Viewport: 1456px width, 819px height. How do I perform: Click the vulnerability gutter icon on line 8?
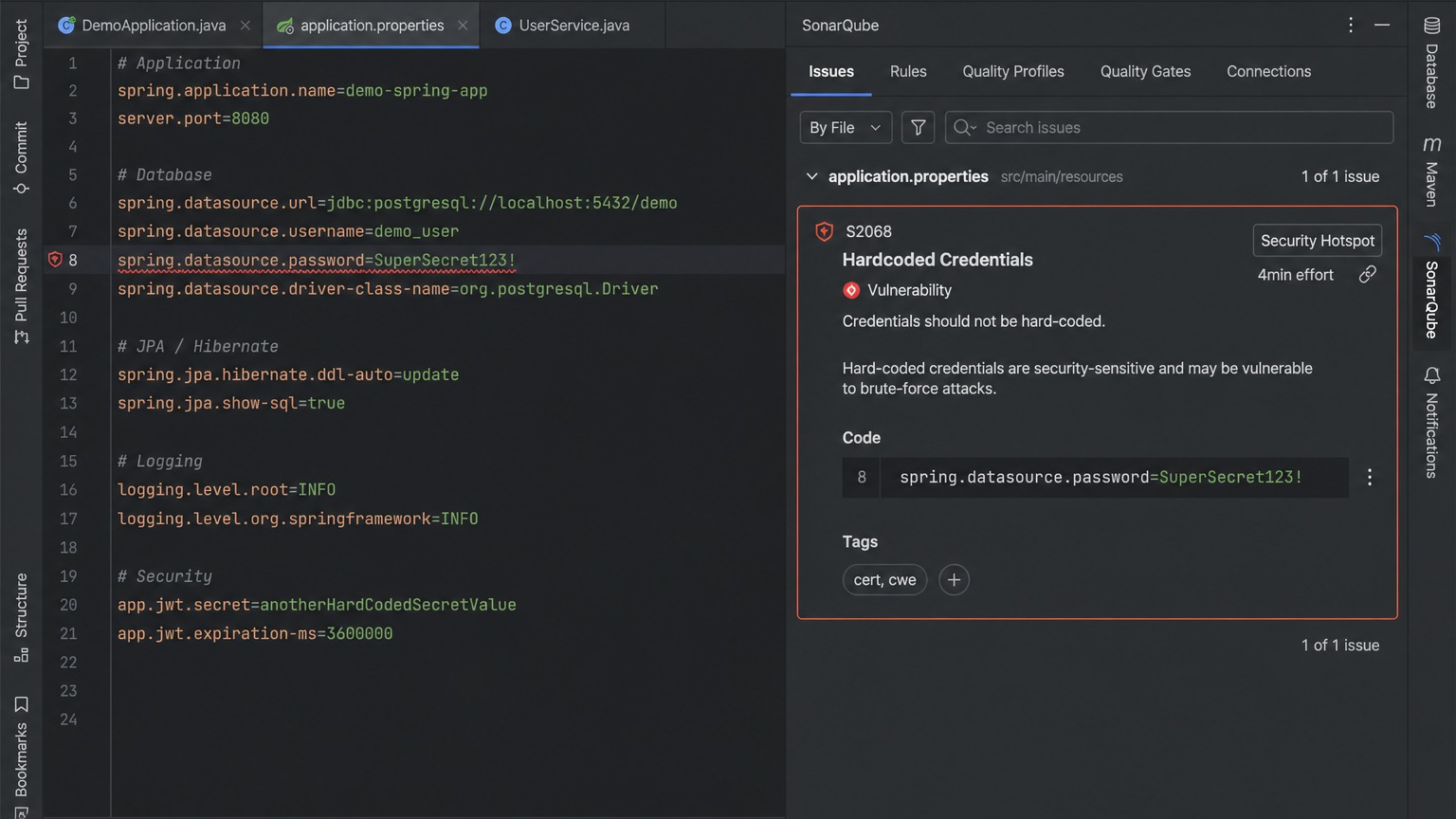tap(55, 260)
